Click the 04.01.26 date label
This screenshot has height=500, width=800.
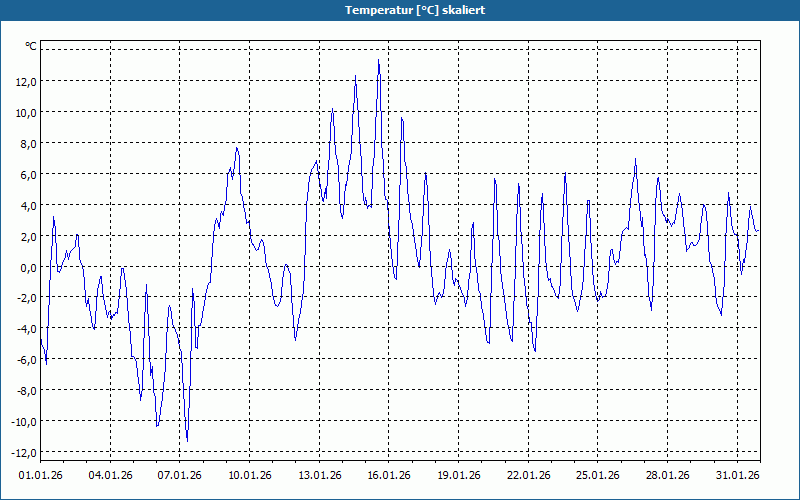[110, 476]
